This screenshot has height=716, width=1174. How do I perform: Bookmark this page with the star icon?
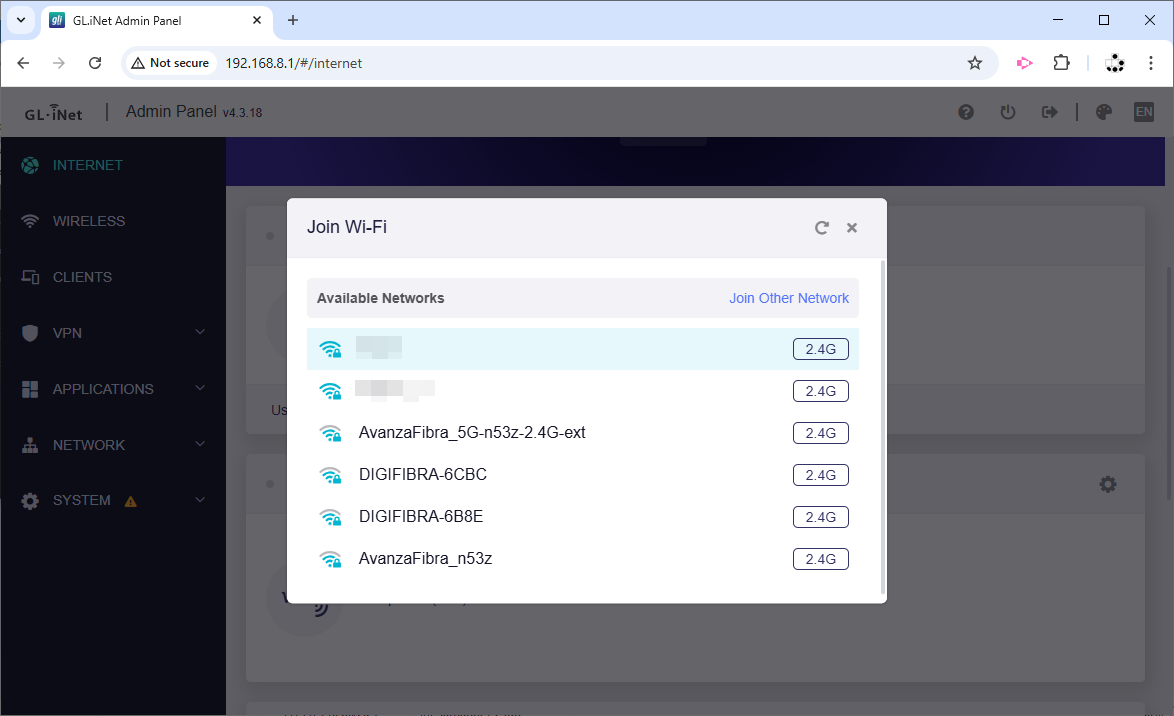[975, 63]
